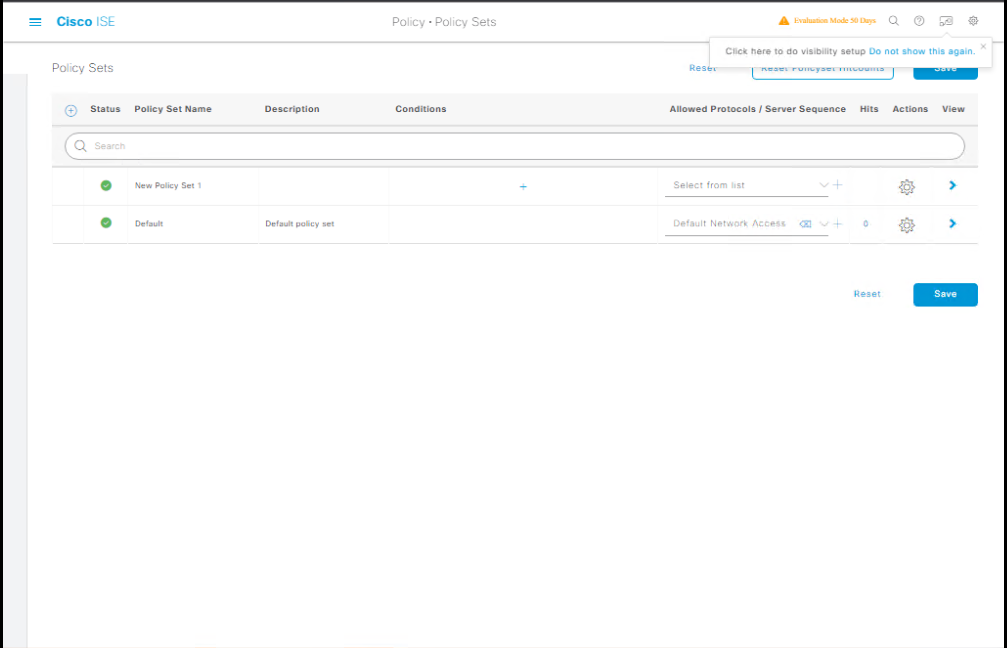The height and width of the screenshot is (648, 1007).
Task: Click the View column header
Action: (953, 109)
